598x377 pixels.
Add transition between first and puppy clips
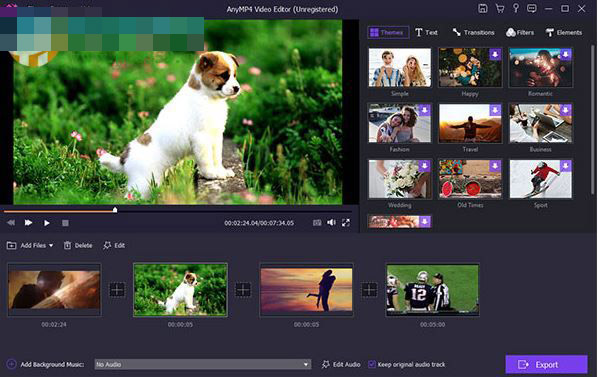tap(117, 290)
